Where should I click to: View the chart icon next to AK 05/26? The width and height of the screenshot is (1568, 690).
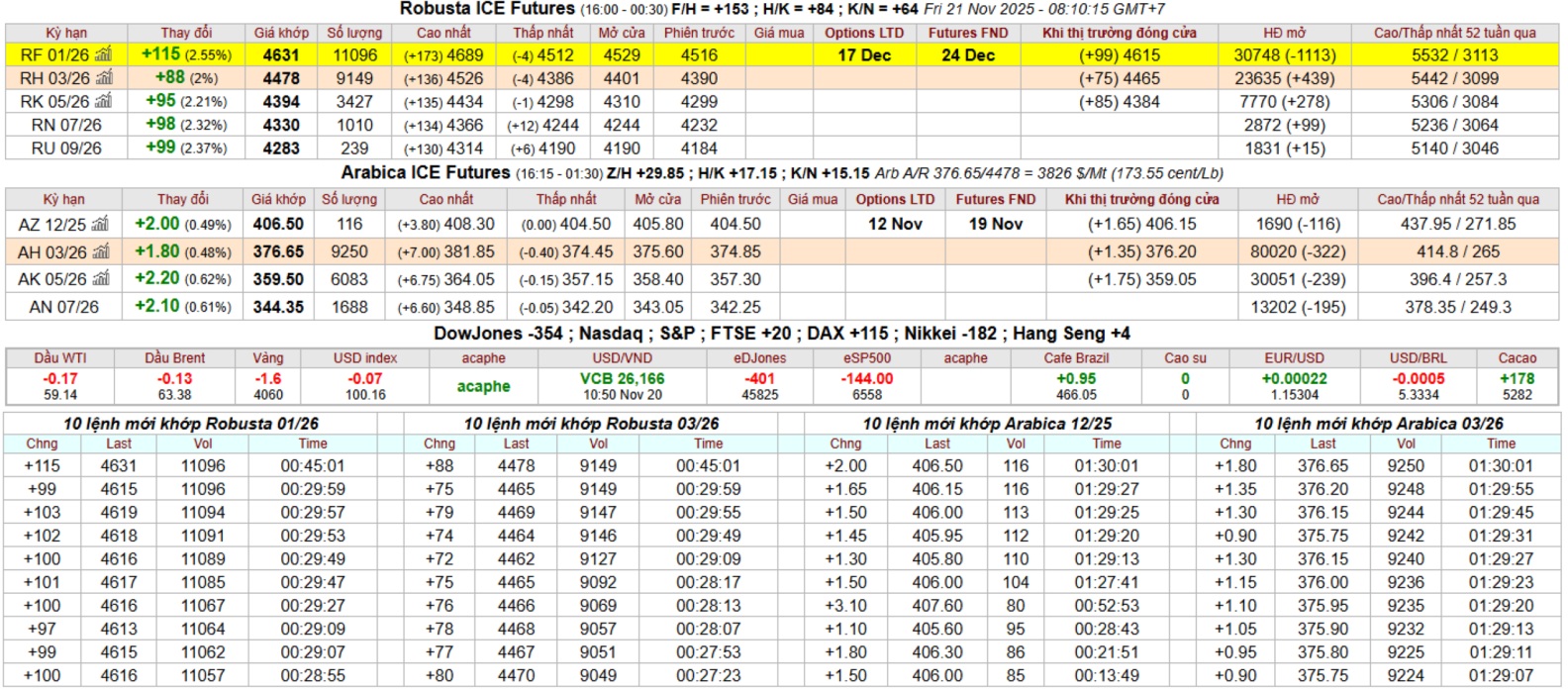pos(103,279)
